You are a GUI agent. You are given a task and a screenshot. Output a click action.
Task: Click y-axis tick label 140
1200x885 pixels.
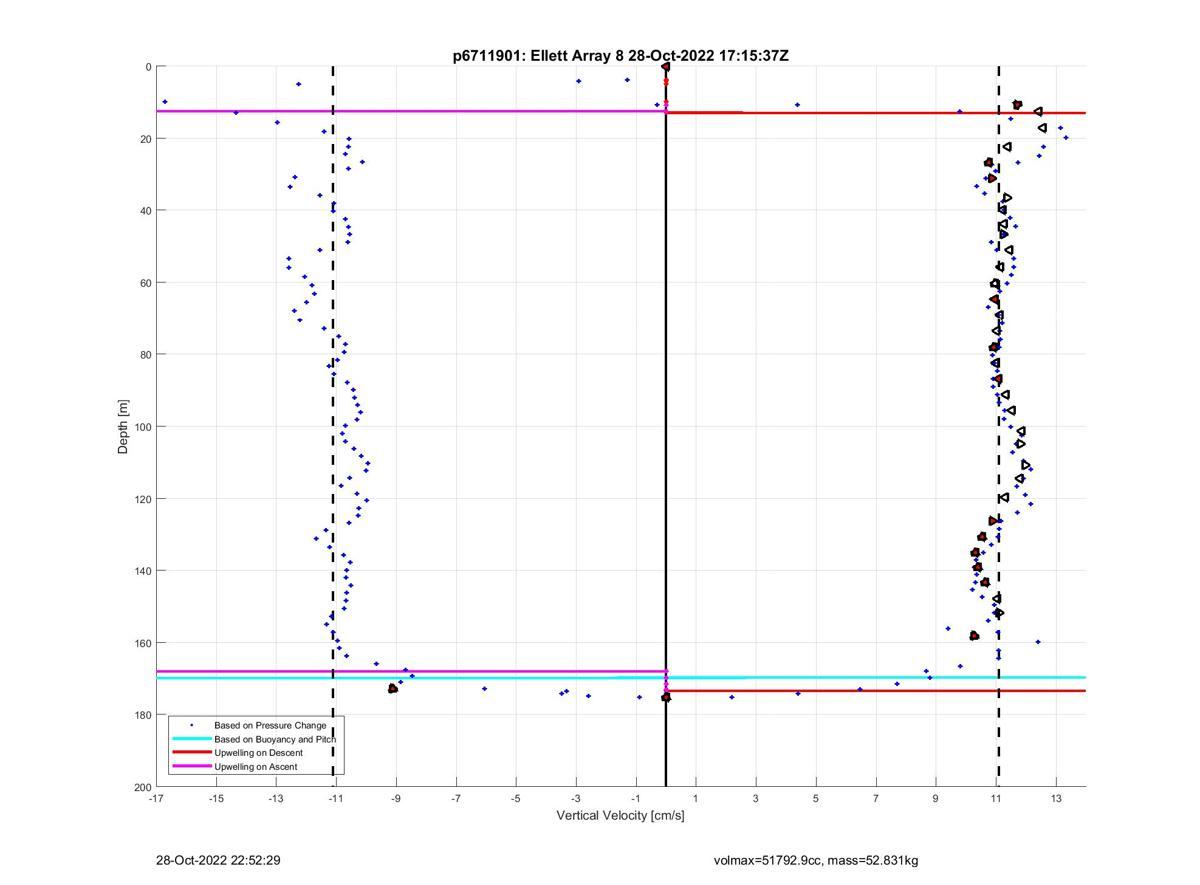pyautogui.click(x=143, y=571)
